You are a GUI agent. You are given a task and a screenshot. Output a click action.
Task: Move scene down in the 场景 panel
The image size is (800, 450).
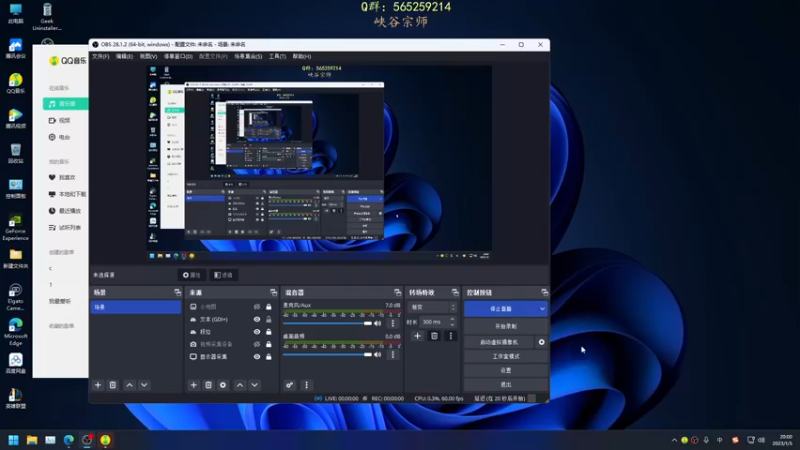click(x=144, y=385)
